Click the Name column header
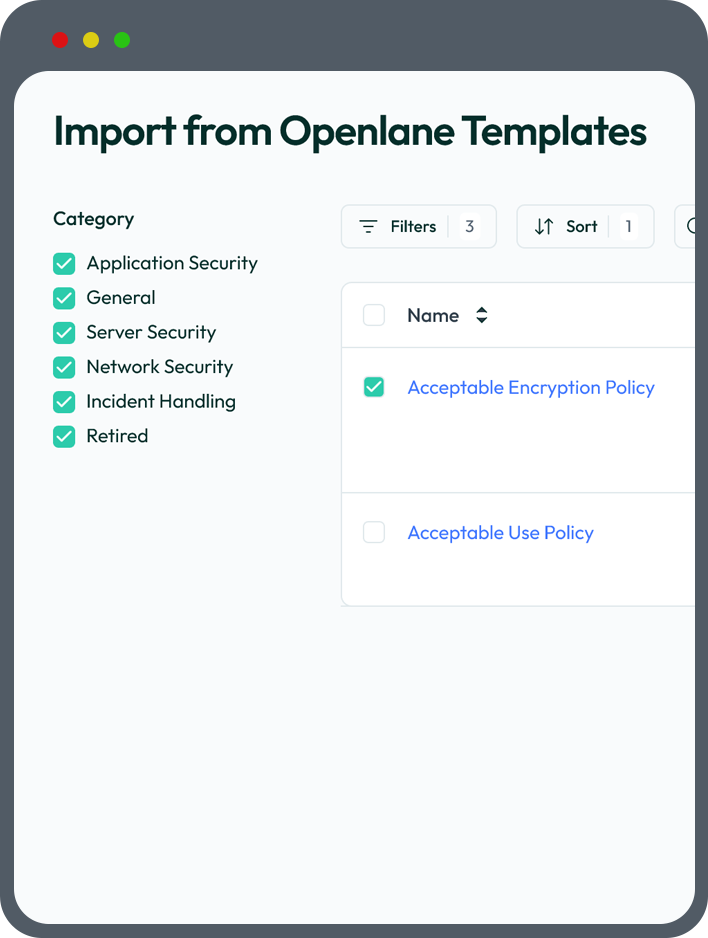Screen dimensions: 708x938 pyautogui.click(x=433, y=315)
